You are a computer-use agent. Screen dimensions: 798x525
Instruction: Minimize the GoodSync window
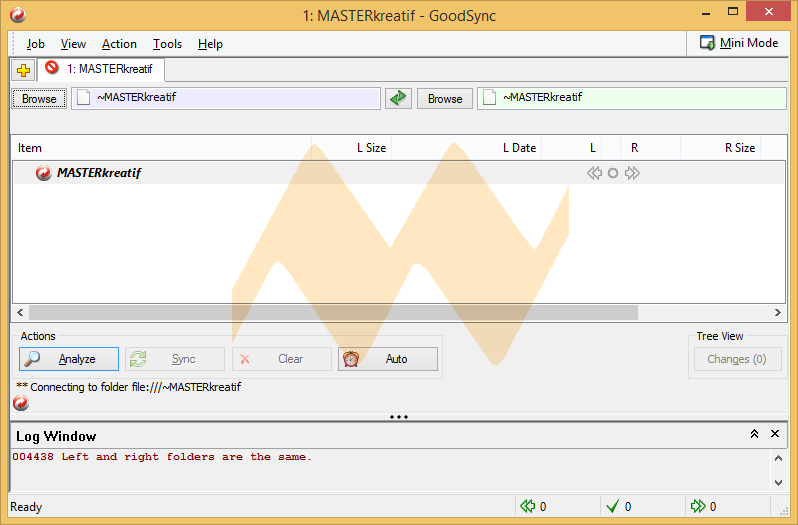tap(706, 12)
